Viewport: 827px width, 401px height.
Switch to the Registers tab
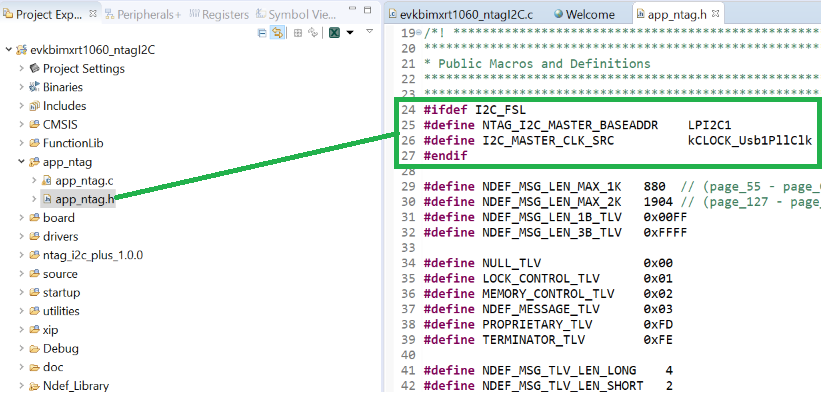[x=218, y=14]
